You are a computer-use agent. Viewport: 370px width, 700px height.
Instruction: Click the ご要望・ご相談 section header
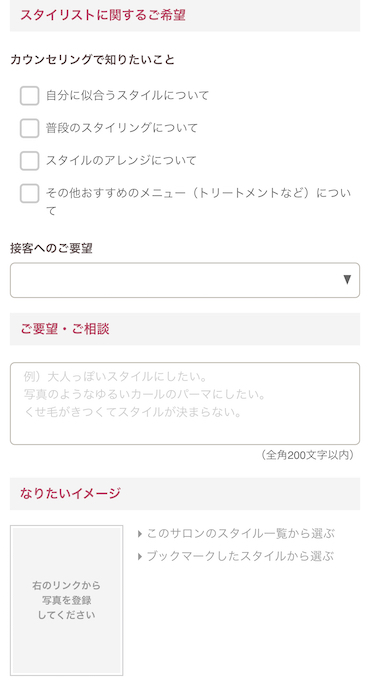(185, 329)
